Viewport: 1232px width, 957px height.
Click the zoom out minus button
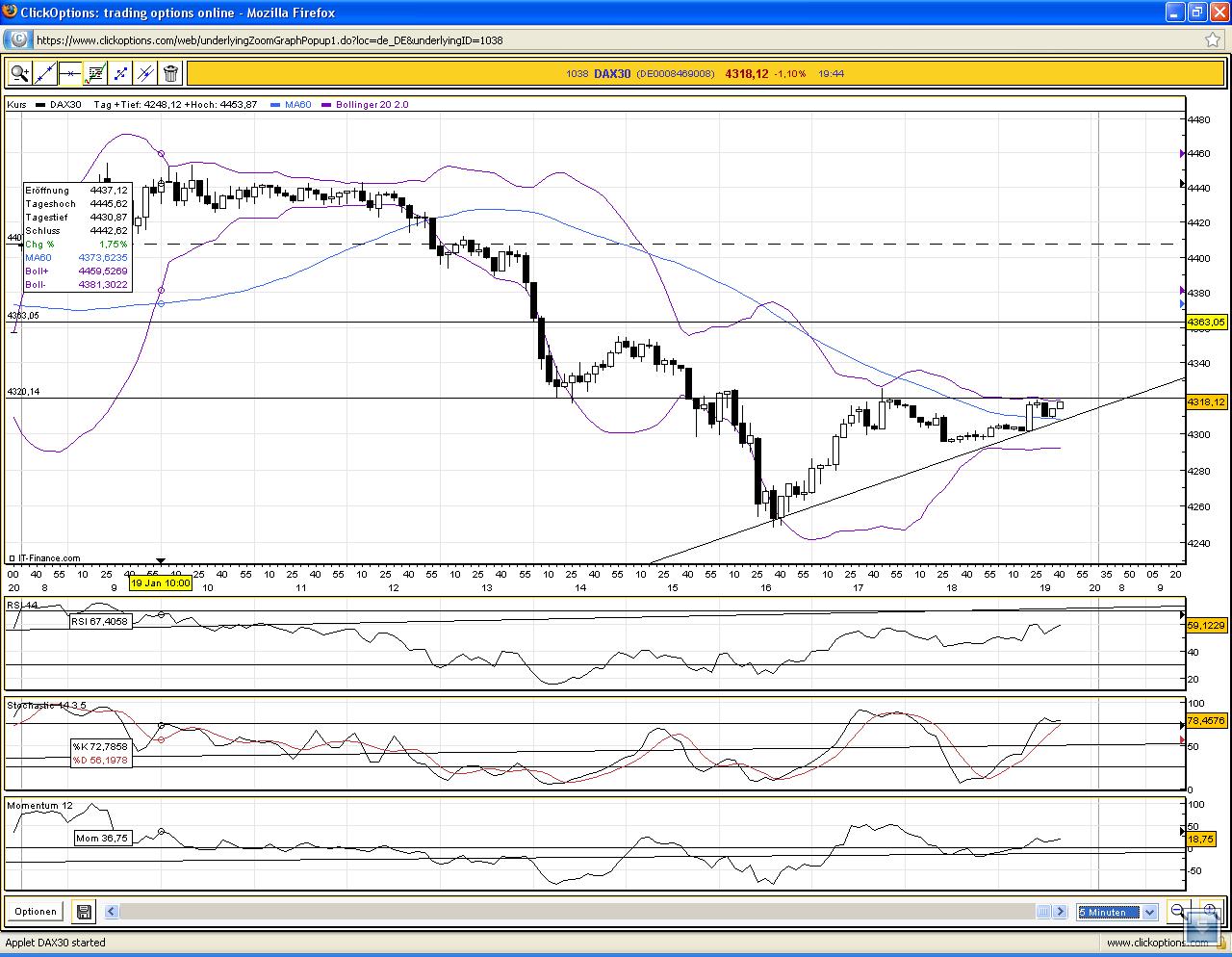tap(1176, 911)
